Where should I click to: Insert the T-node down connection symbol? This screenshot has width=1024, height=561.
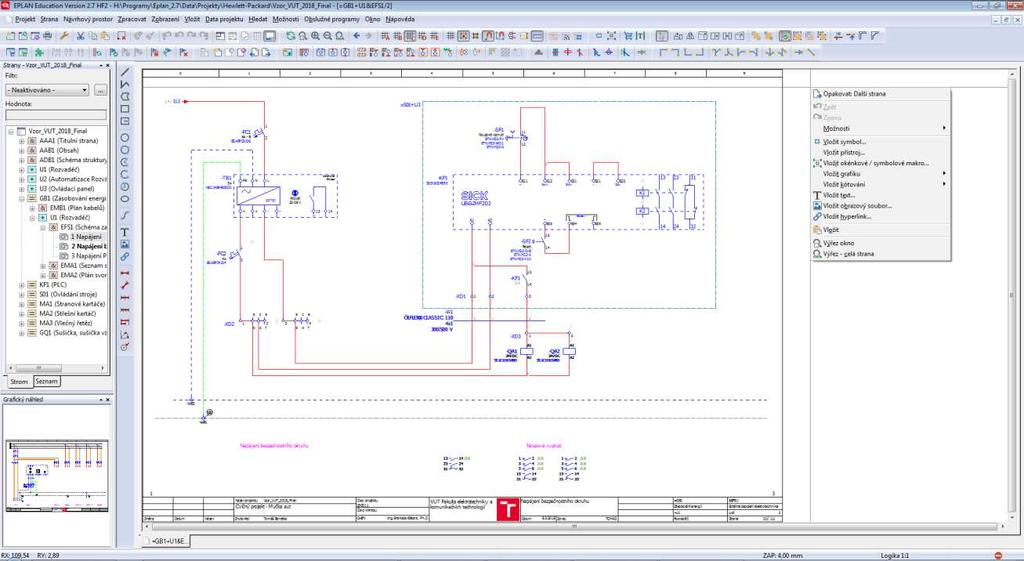tap(716, 52)
